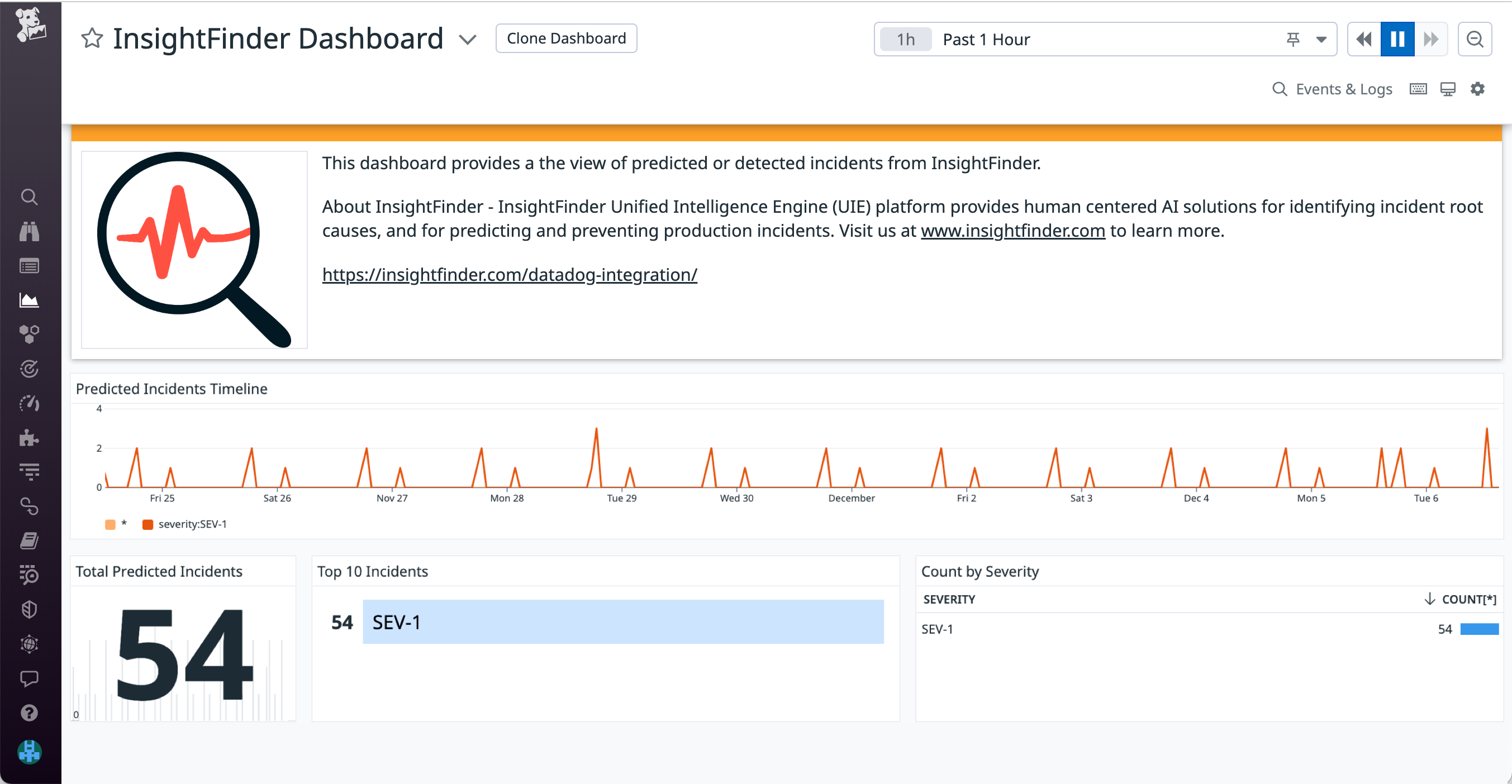Select the Events list icon in sidebar
The height and width of the screenshot is (784, 1512).
click(x=30, y=266)
